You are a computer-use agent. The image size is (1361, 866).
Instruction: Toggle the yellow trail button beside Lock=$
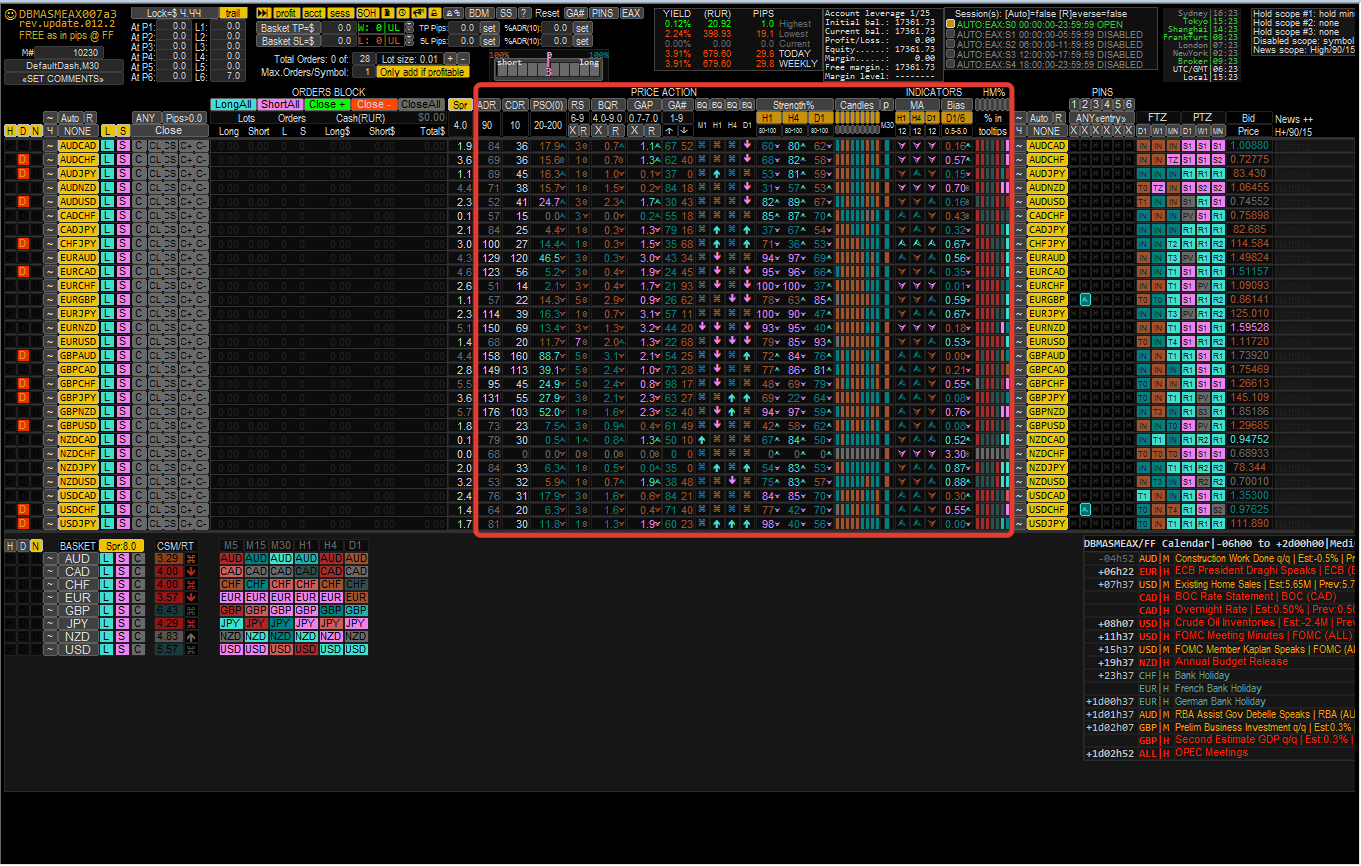[x=233, y=13]
